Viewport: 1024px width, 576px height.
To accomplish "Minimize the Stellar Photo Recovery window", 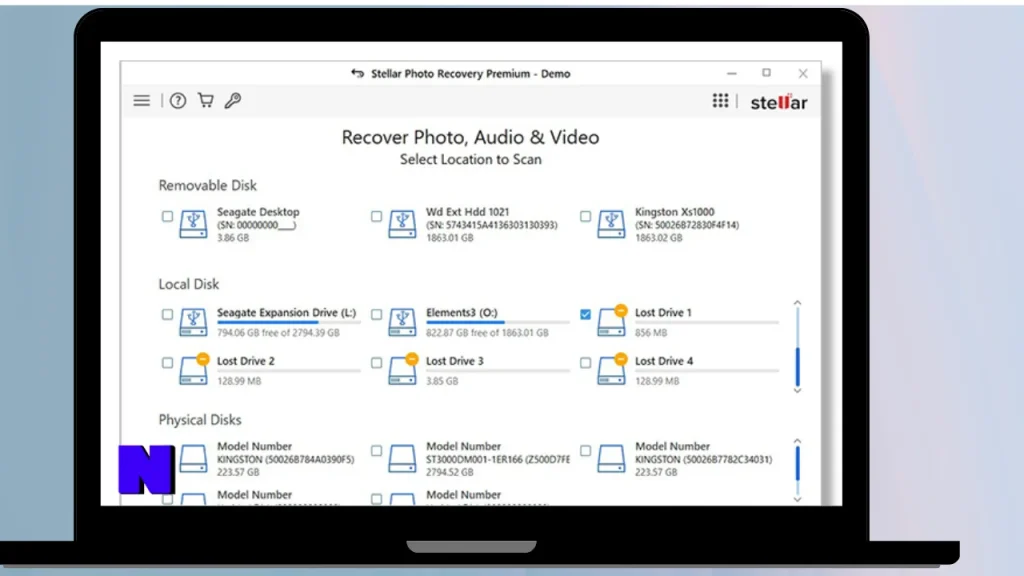I will [x=731, y=73].
